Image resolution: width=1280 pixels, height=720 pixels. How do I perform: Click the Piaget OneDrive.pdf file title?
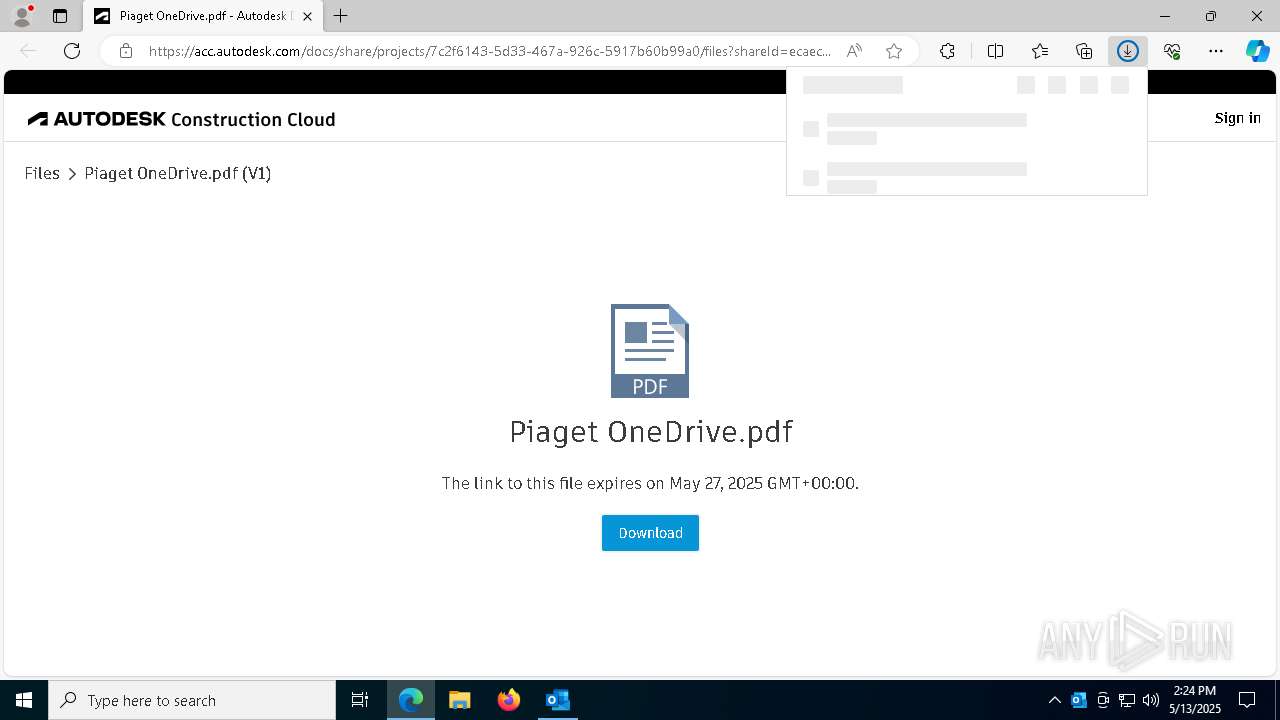click(x=651, y=432)
